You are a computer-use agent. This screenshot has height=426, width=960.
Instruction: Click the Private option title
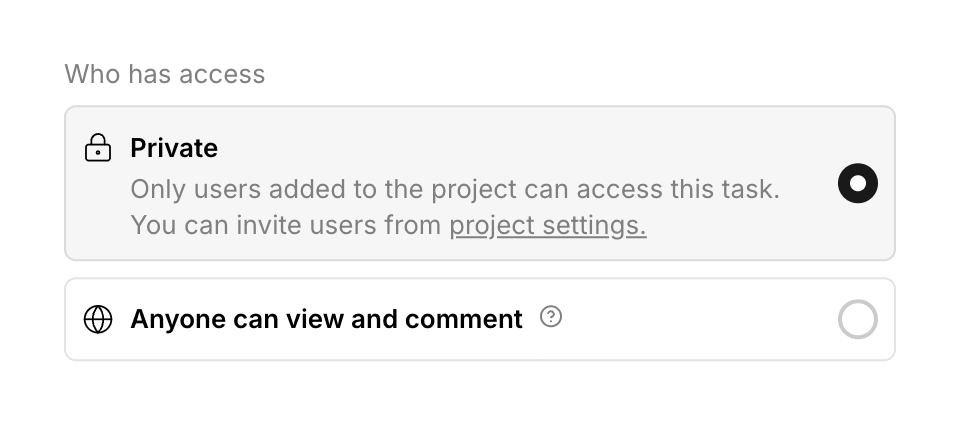point(174,148)
